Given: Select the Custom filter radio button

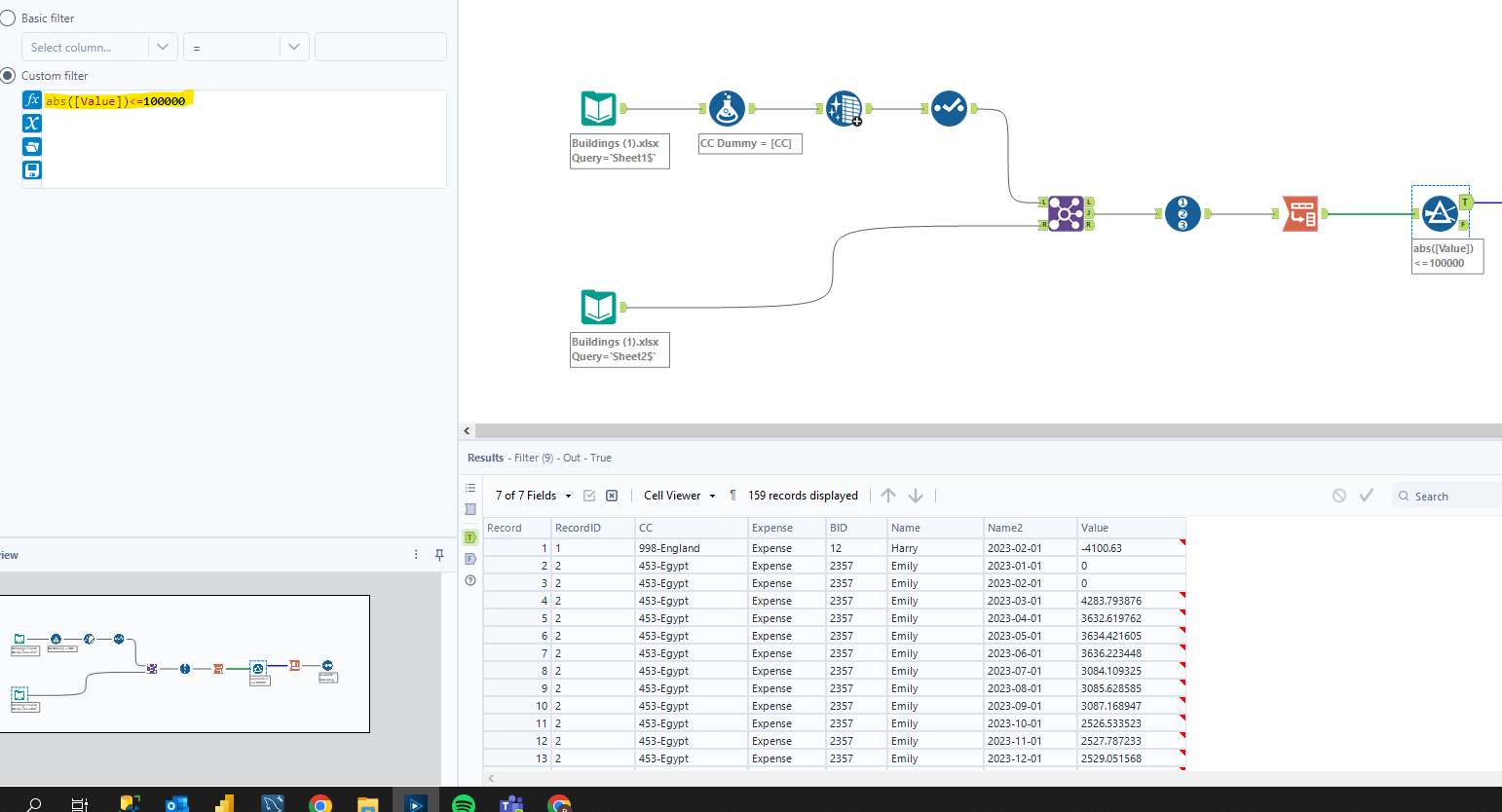Looking at the screenshot, I should [x=10, y=75].
